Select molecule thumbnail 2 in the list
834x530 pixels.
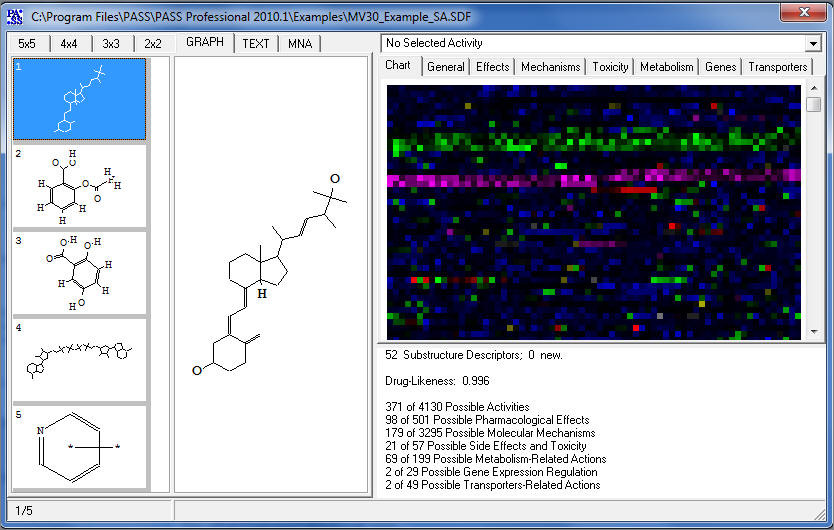[x=79, y=186]
